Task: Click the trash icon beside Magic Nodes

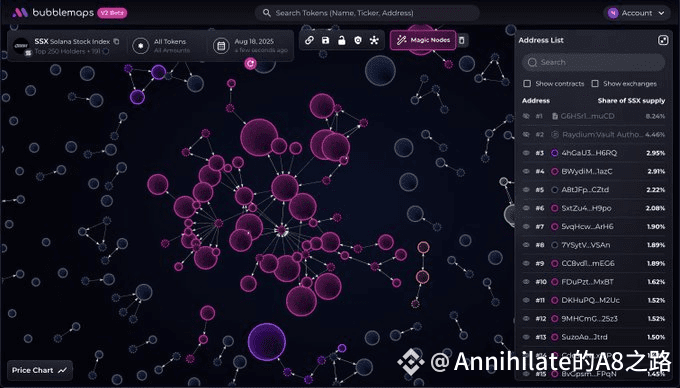Action: point(462,40)
